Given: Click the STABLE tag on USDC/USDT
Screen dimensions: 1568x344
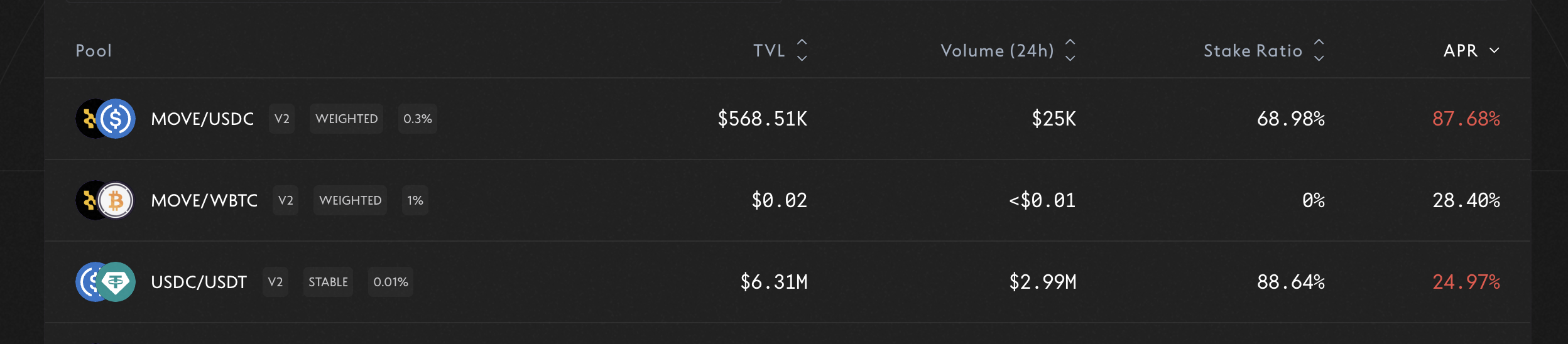Looking at the screenshot, I should (328, 282).
